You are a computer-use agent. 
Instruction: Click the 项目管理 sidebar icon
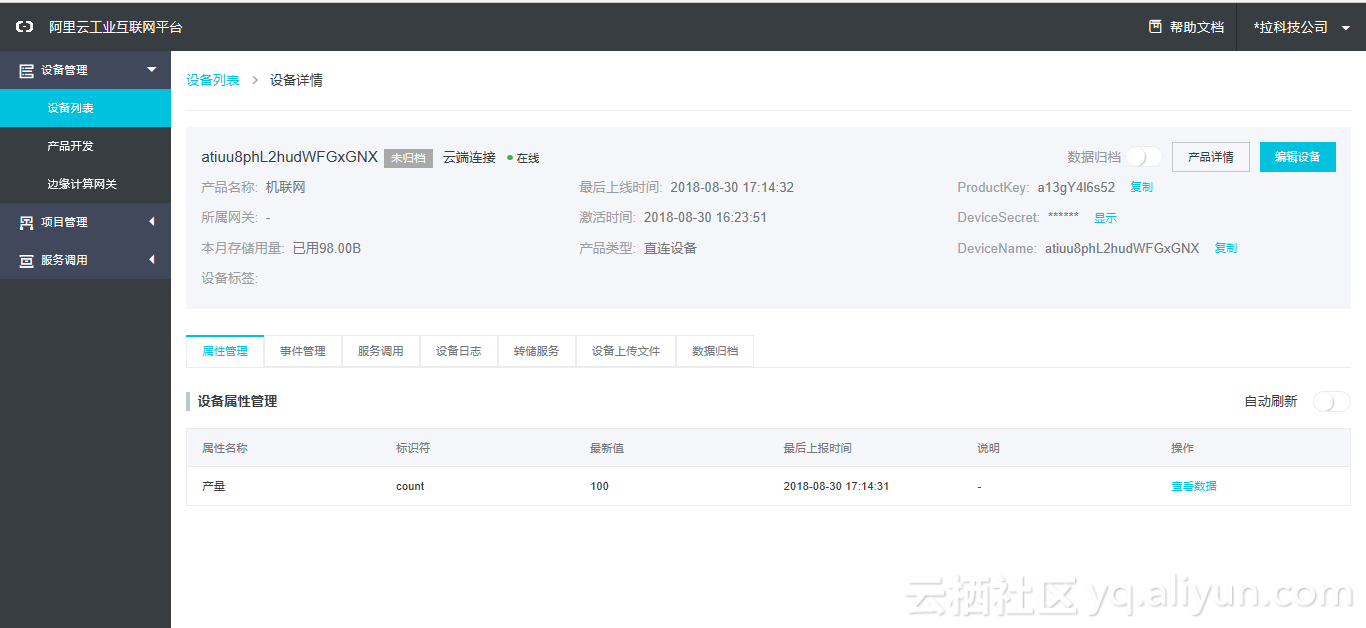27,222
